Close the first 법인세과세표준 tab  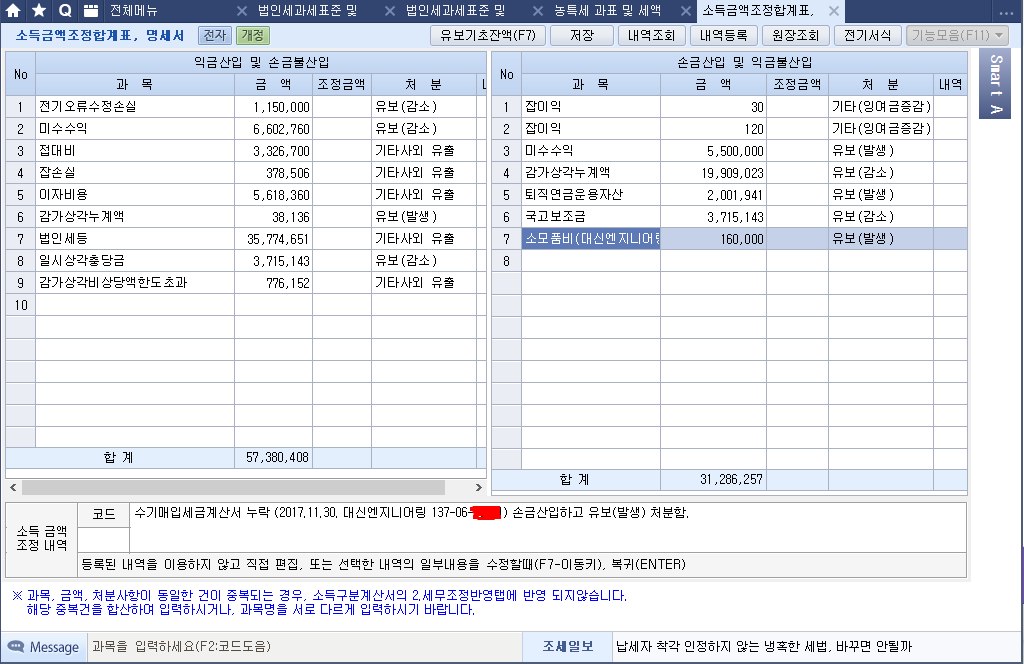242,12
